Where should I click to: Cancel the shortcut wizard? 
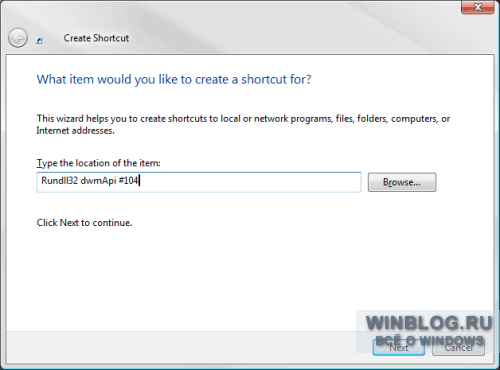coord(458,348)
